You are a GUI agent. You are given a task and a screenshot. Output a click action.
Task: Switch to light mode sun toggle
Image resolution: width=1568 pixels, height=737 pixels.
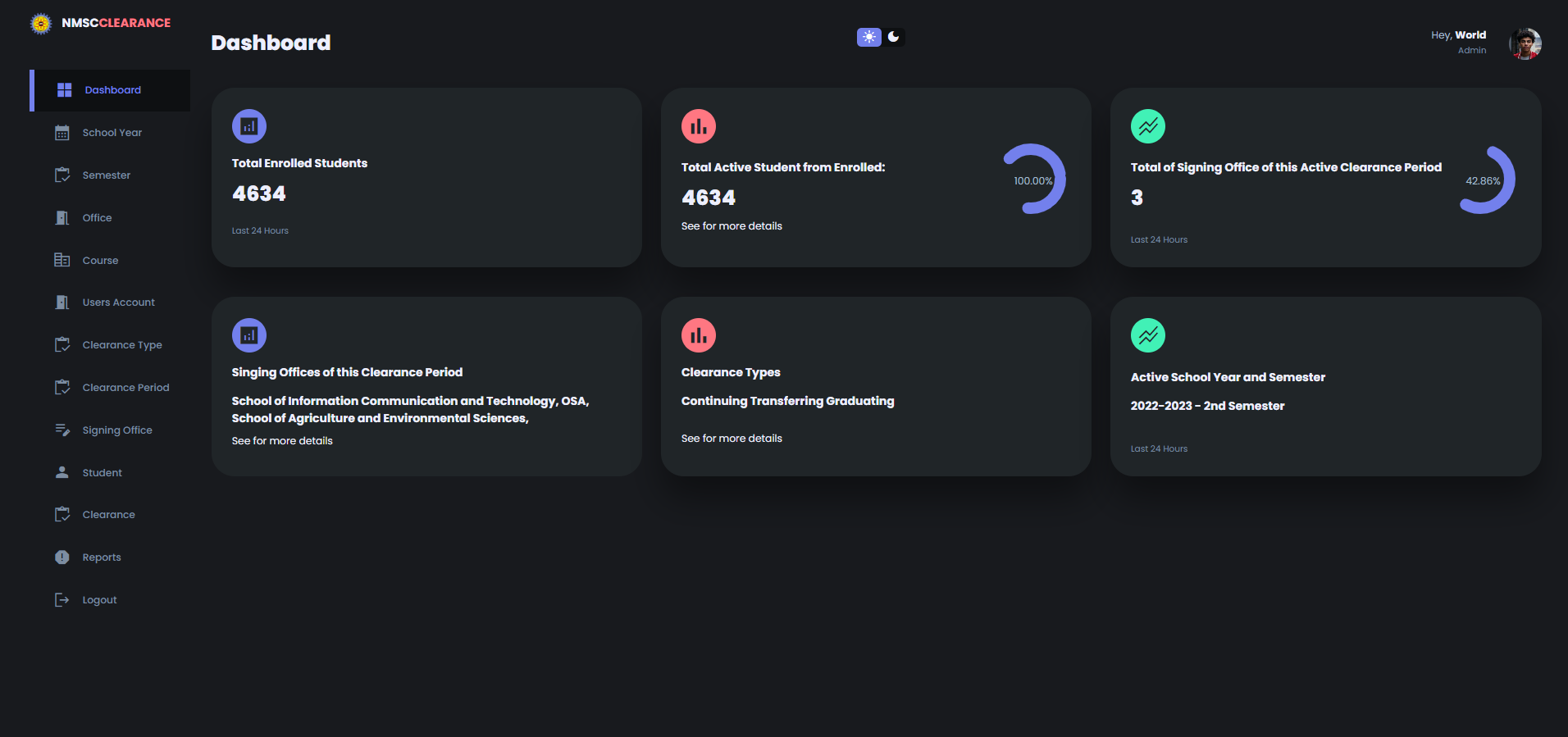click(x=868, y=37)
